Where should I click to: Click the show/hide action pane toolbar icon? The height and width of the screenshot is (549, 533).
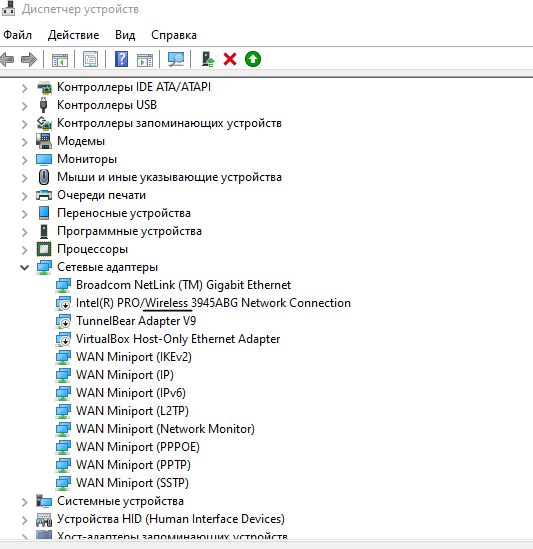pyautogui.click(x=145, y=60)
